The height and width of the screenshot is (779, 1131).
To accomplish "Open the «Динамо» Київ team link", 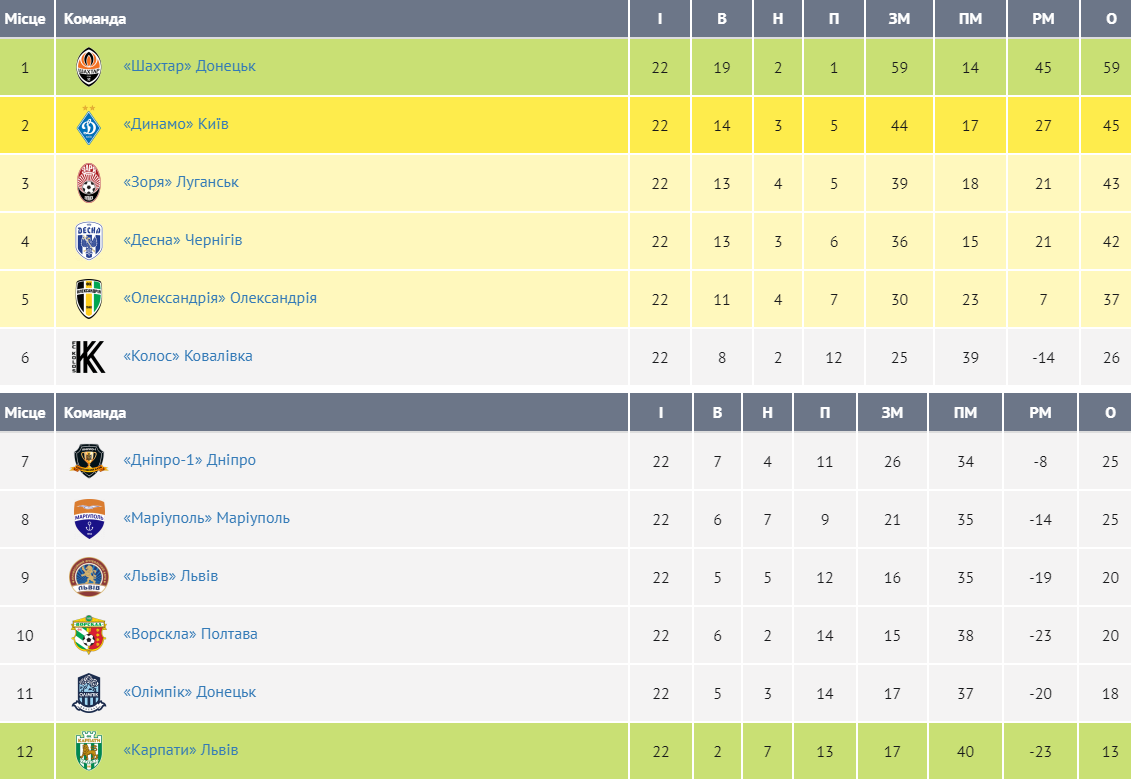I will (176, 124).
